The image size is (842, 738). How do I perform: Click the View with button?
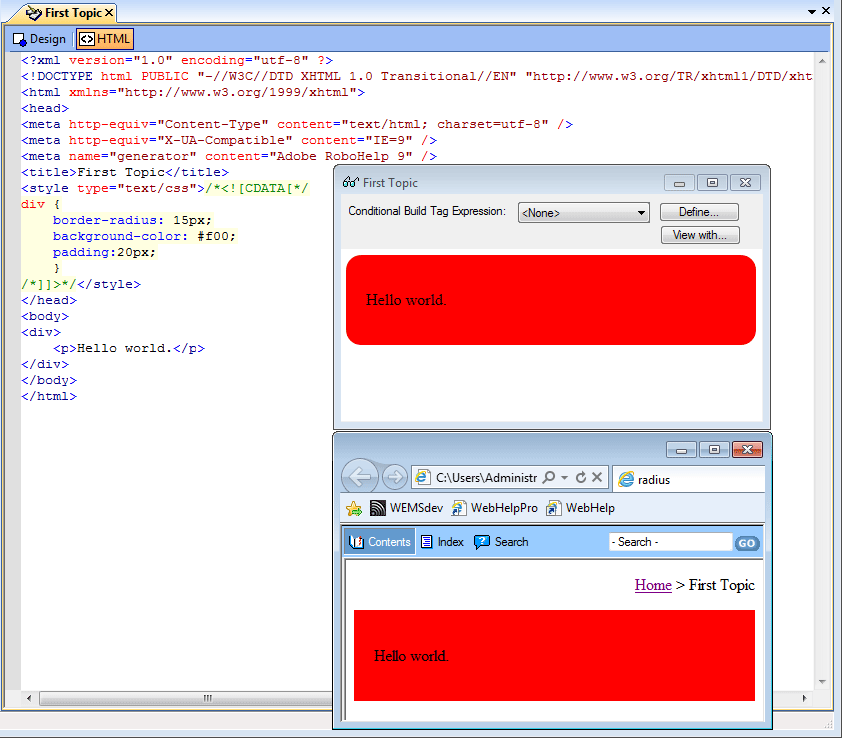tap(699, 235)
